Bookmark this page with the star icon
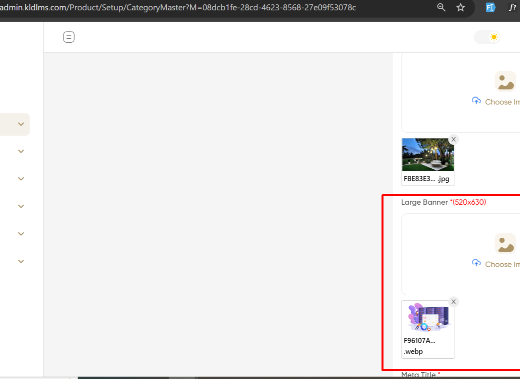This screenshot has height=379, width=520. 460,7
